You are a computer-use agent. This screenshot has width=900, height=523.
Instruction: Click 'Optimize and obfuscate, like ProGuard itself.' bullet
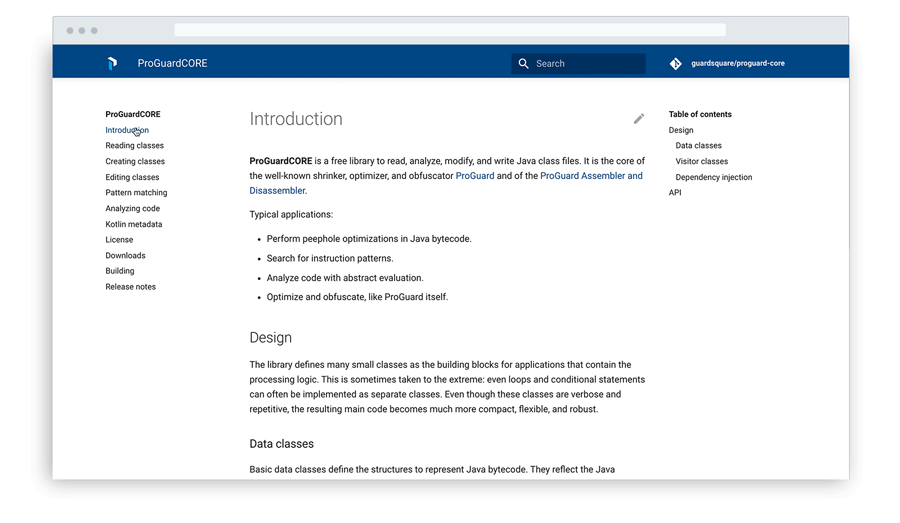[x=357, y=297]
